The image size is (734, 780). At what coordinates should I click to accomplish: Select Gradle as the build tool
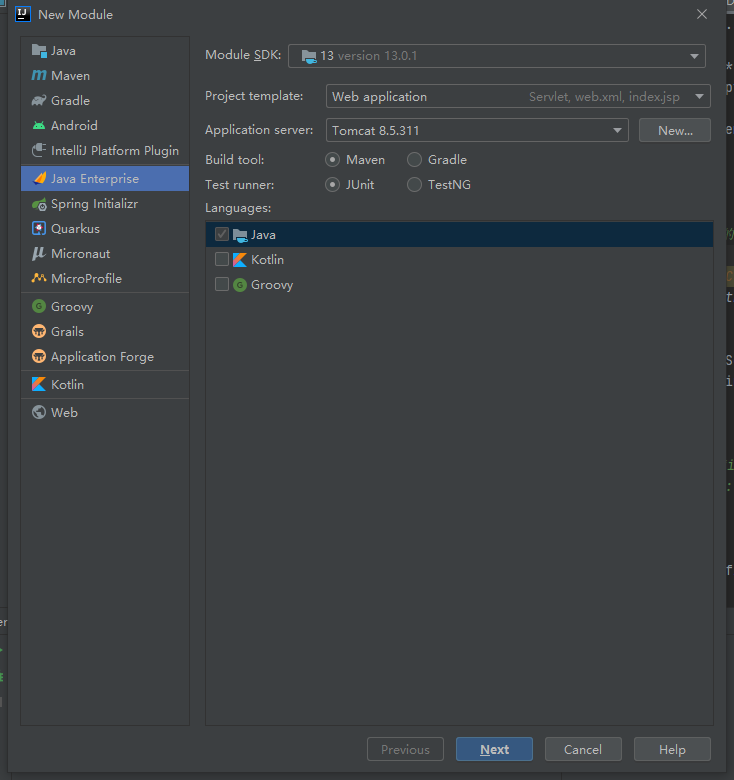click(414, 160)
